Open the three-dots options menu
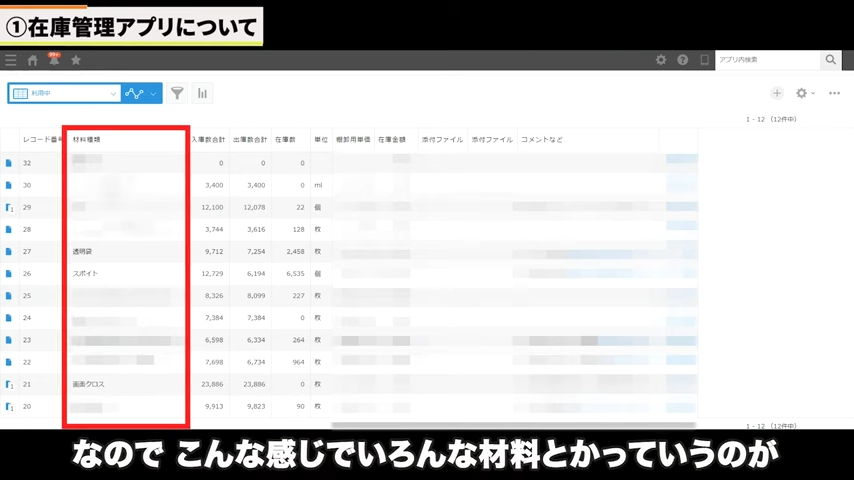This screenshot has width=854, height=480. tap(834, 93)
